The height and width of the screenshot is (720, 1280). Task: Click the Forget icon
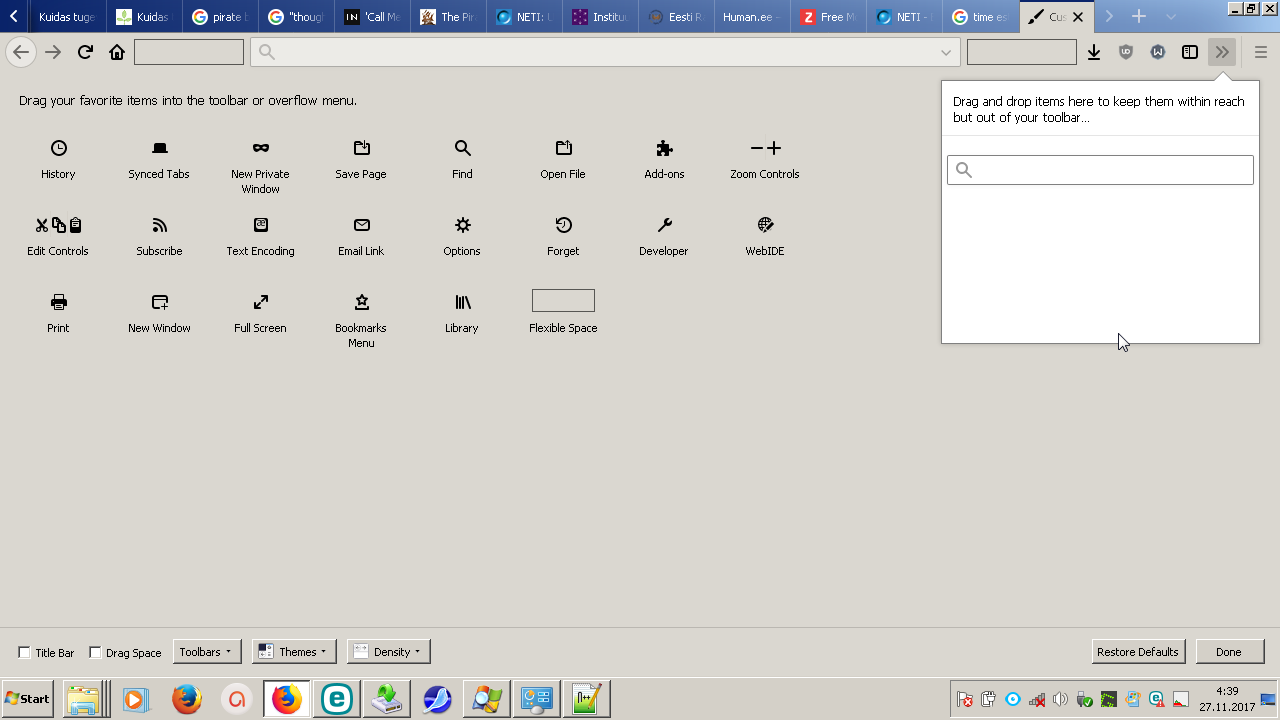coord(563,225)
